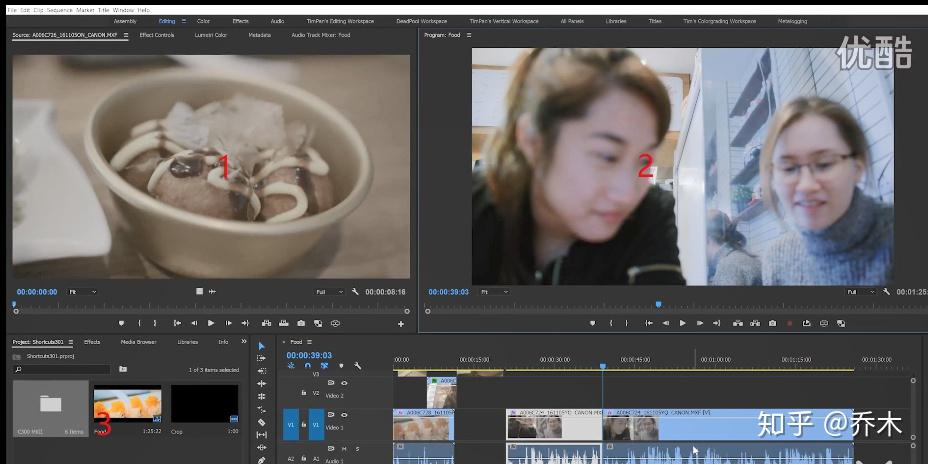Open Source monitor Full resolution dropdown
Screen dimensions: 928x464
(330, 292)
